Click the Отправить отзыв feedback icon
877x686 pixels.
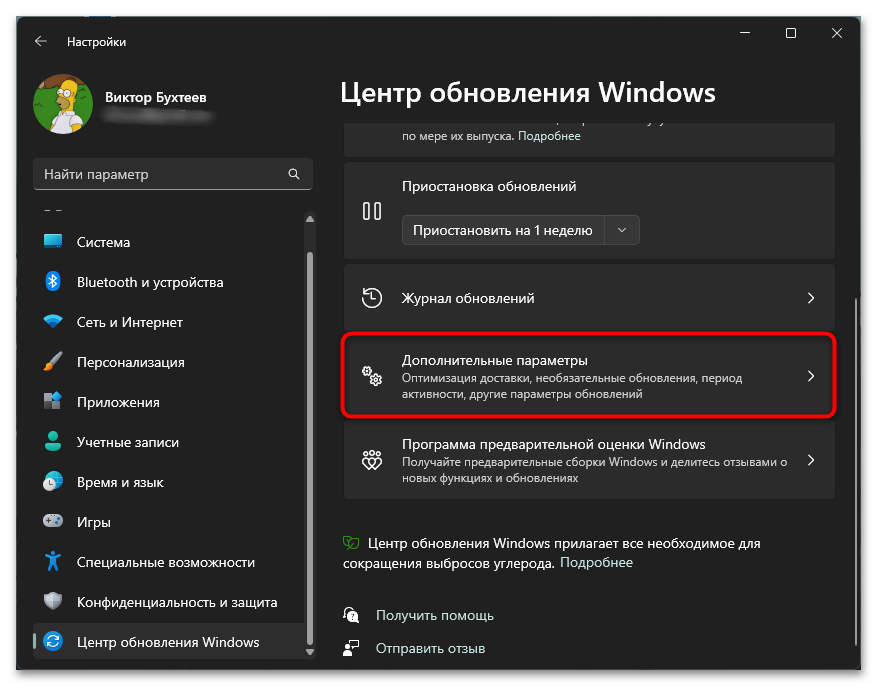pyautogui.click(x=351, y=648)
